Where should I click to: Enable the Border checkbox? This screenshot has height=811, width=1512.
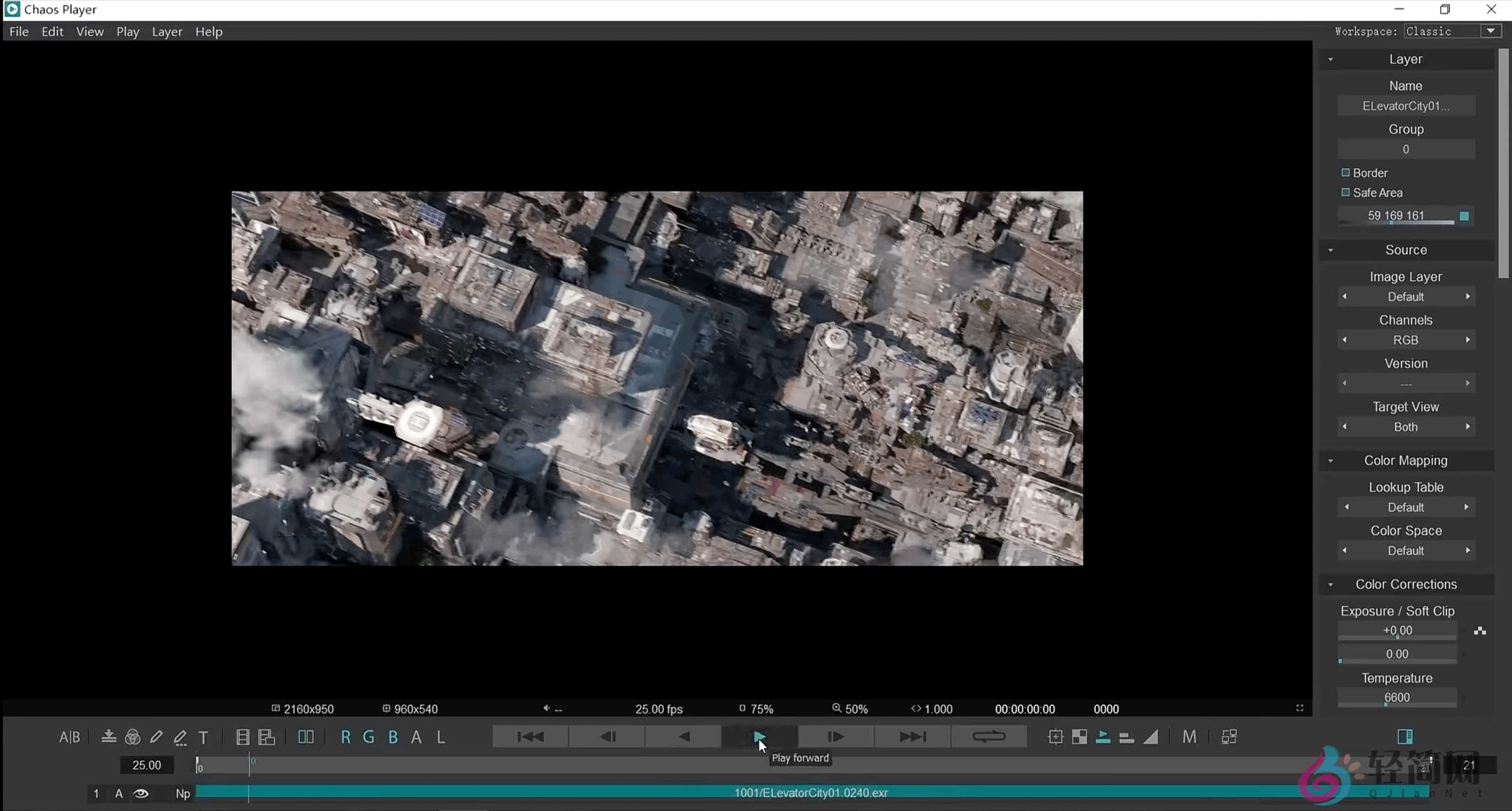point(1345,173)
